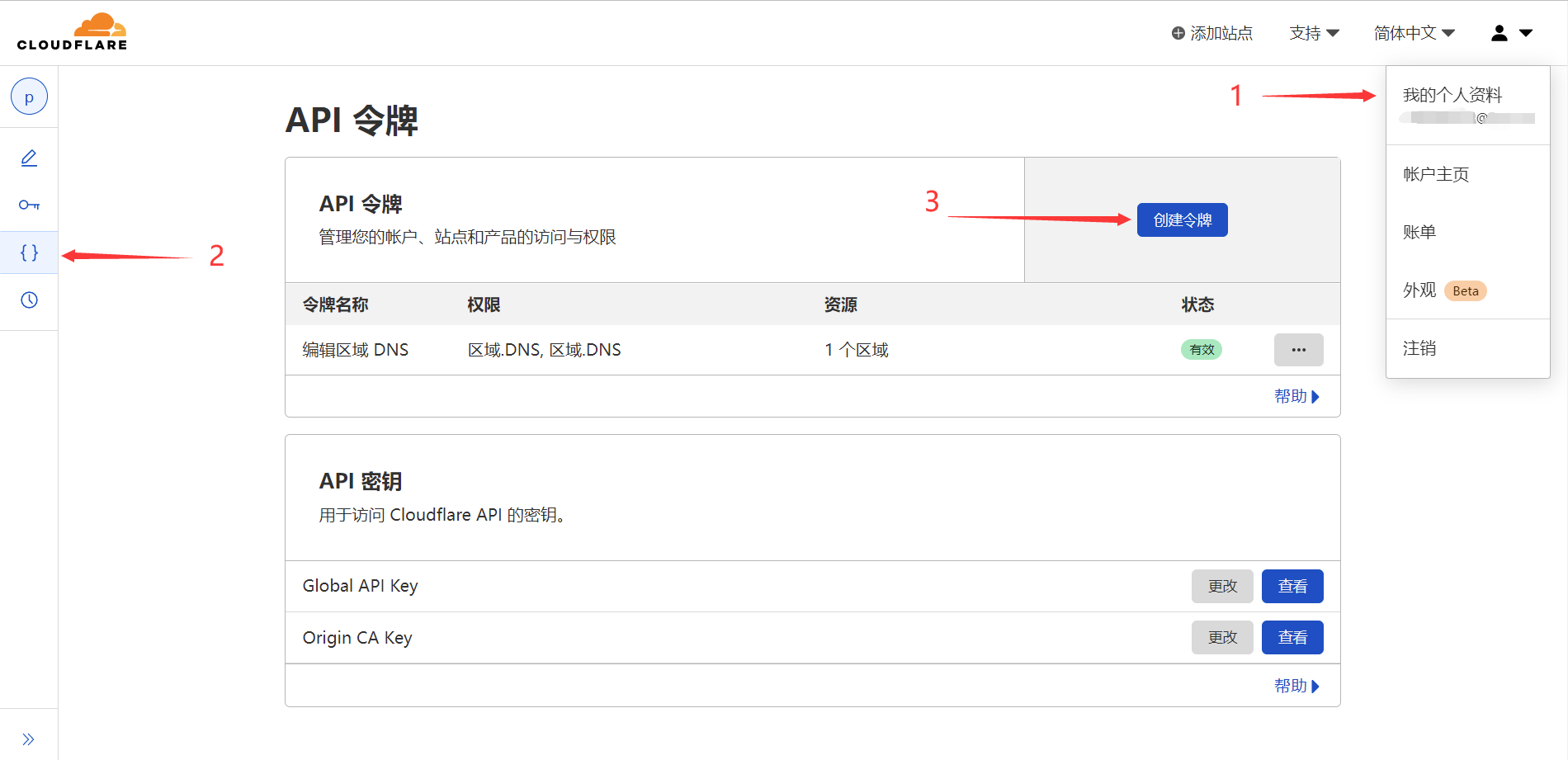Click 查看 next to Global API Key

point(1292,586)
